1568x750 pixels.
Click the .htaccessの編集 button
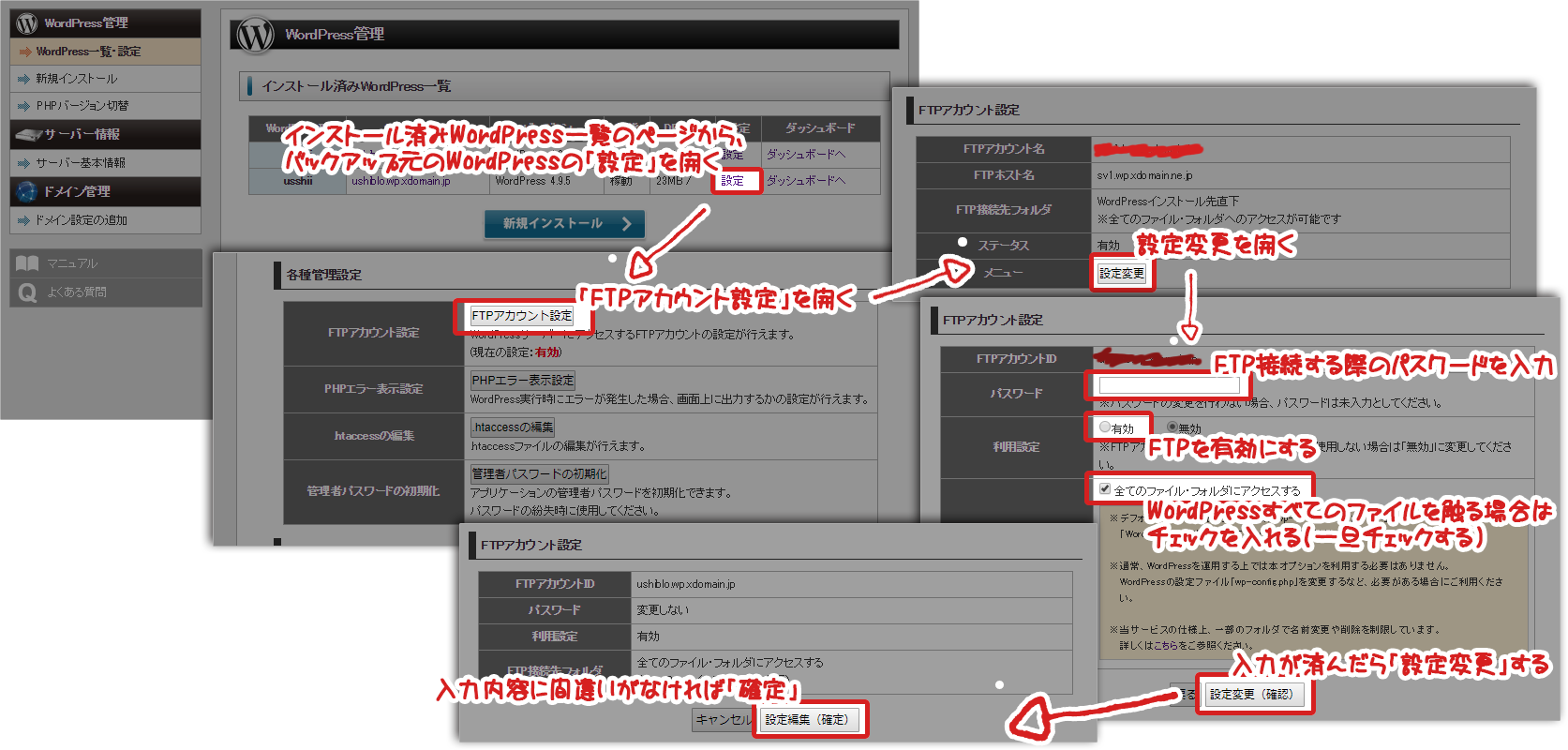[513, 427]
